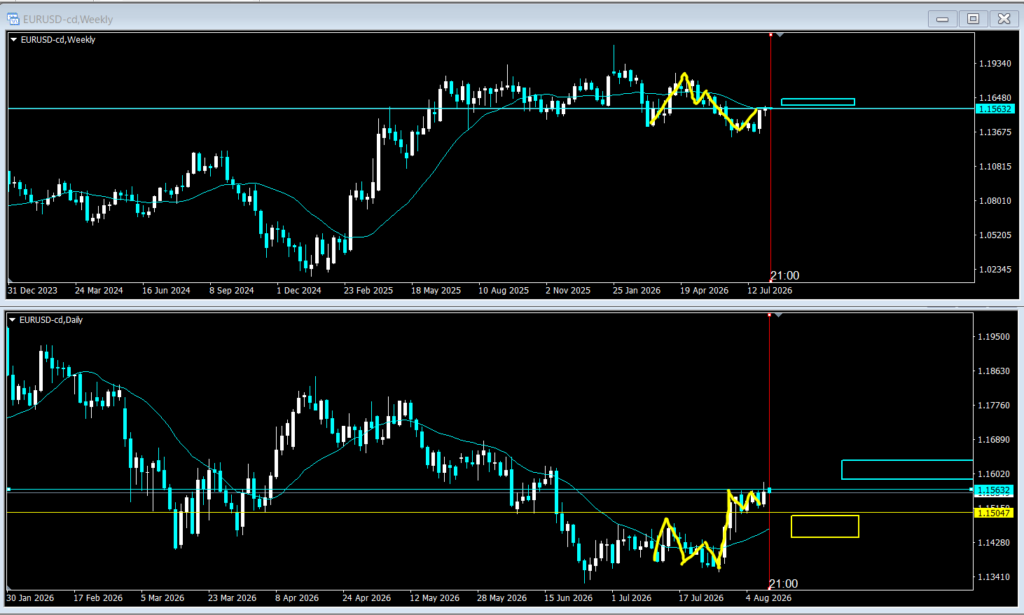The height and width of the screenshot is (615, 1024).
Task: Click the 8 Apr 2026 date label
Action: (297, 598)
